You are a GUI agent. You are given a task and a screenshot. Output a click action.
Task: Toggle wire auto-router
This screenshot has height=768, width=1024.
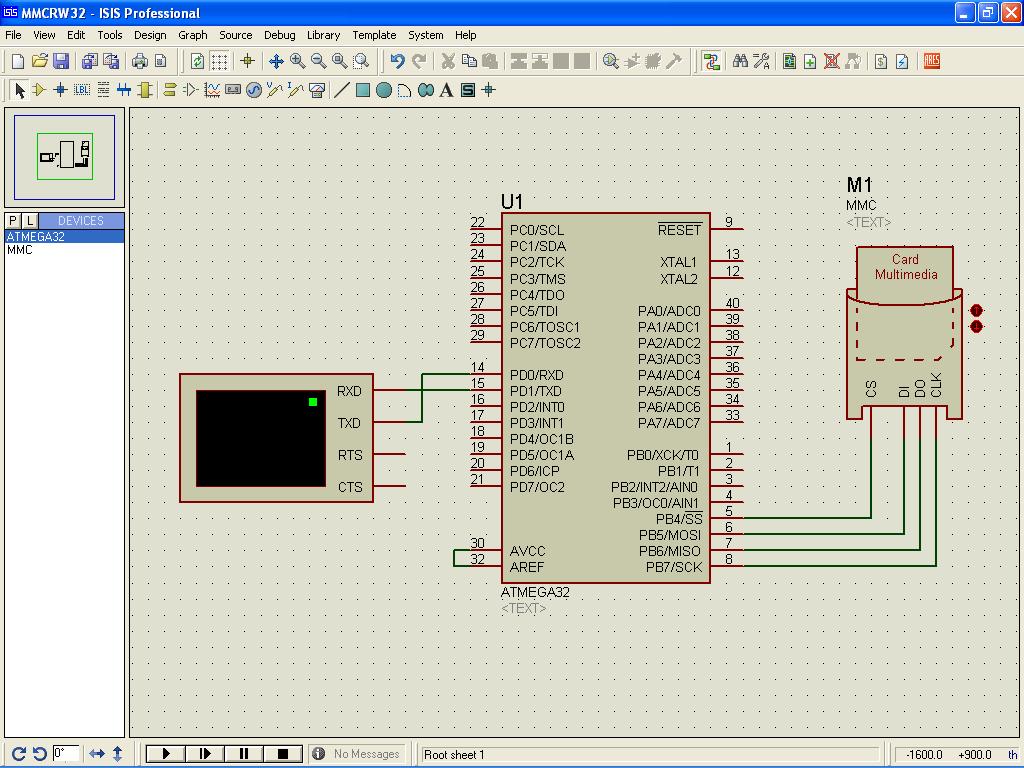click(x=711, y=61)
